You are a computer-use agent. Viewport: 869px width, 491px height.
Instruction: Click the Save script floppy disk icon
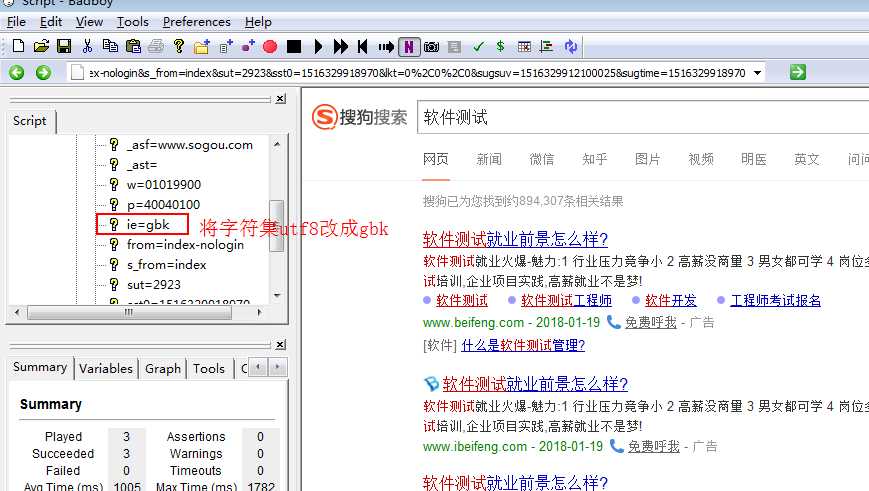[x=64, y=47]
